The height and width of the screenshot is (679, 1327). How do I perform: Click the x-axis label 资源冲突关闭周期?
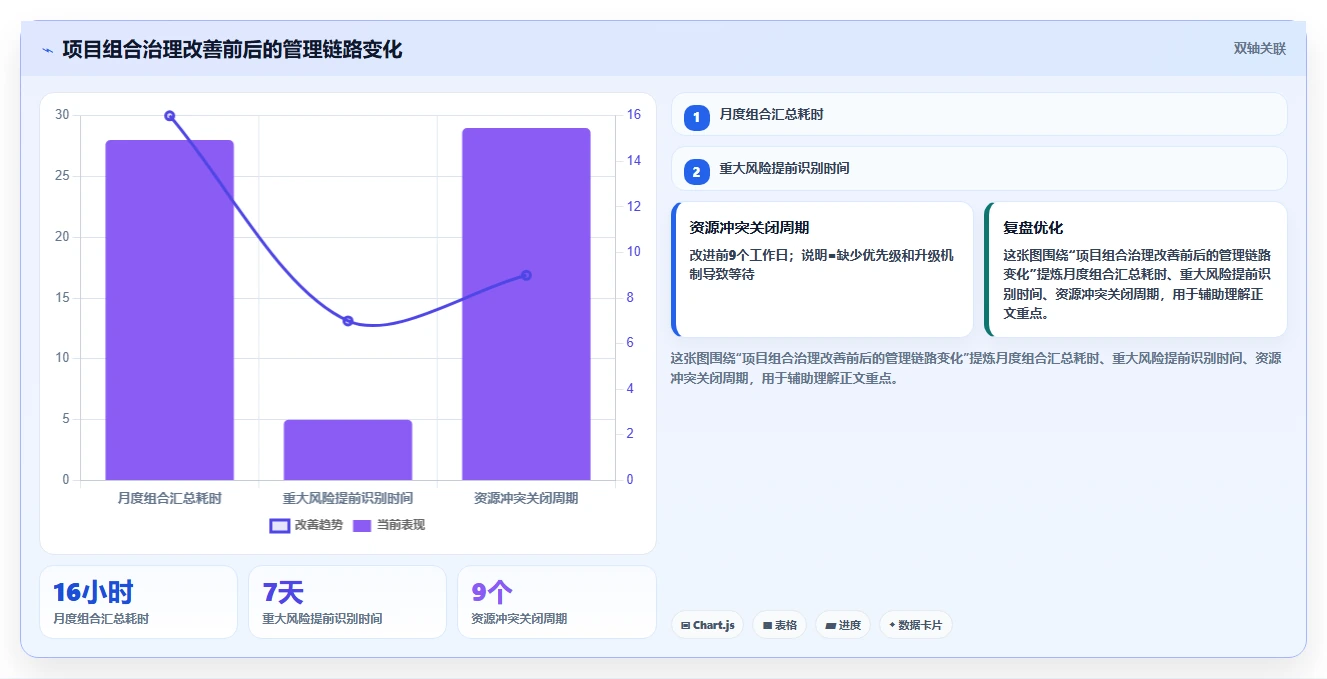click(526, 498)
